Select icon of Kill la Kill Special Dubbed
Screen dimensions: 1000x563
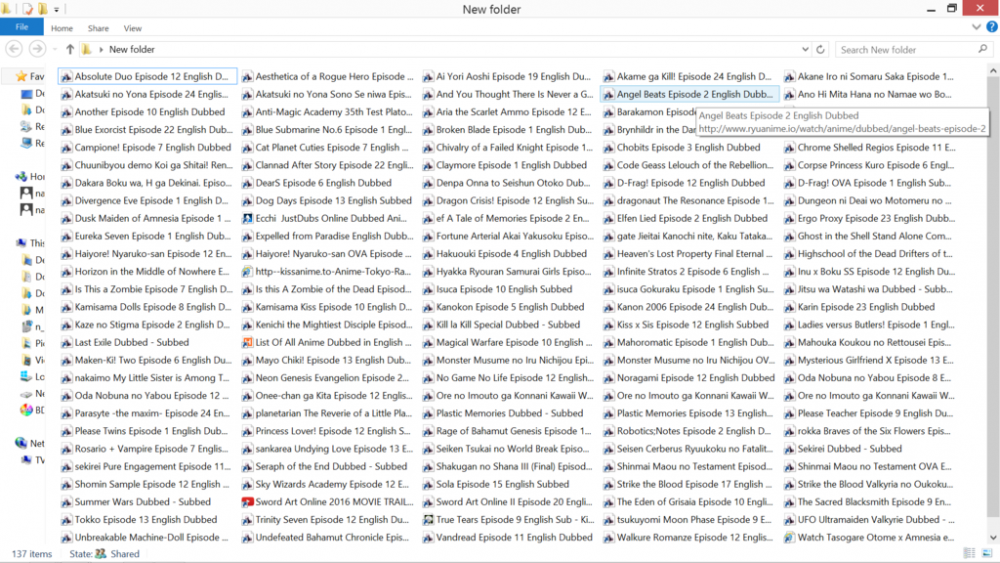pos(428,325)
